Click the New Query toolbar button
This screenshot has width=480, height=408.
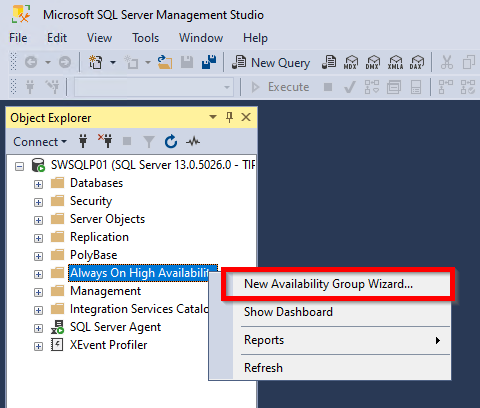[x=271, y=62]
